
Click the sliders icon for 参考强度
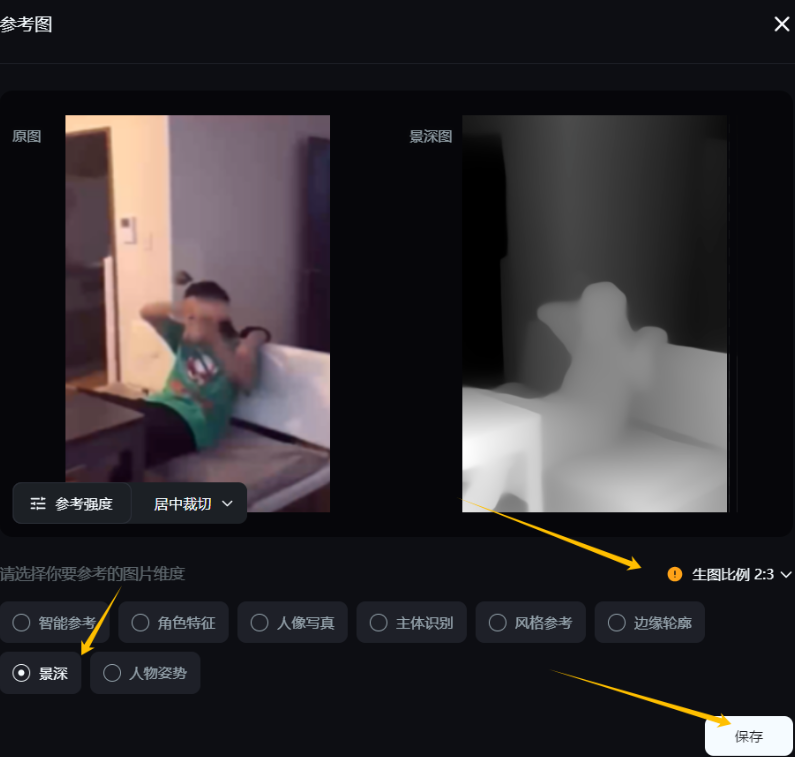point(38,504)
